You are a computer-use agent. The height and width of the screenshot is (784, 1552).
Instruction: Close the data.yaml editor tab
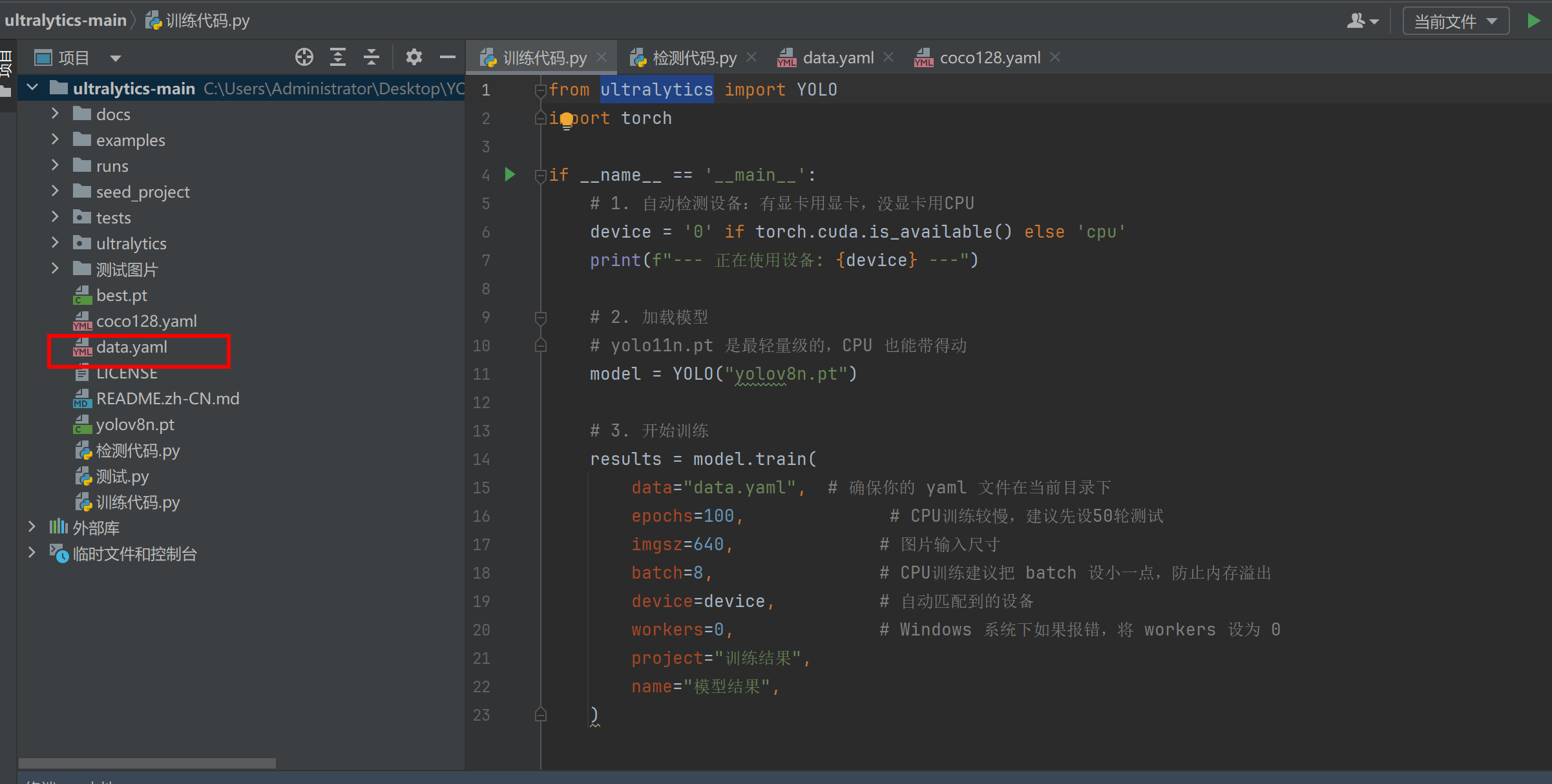pos(888,57)
